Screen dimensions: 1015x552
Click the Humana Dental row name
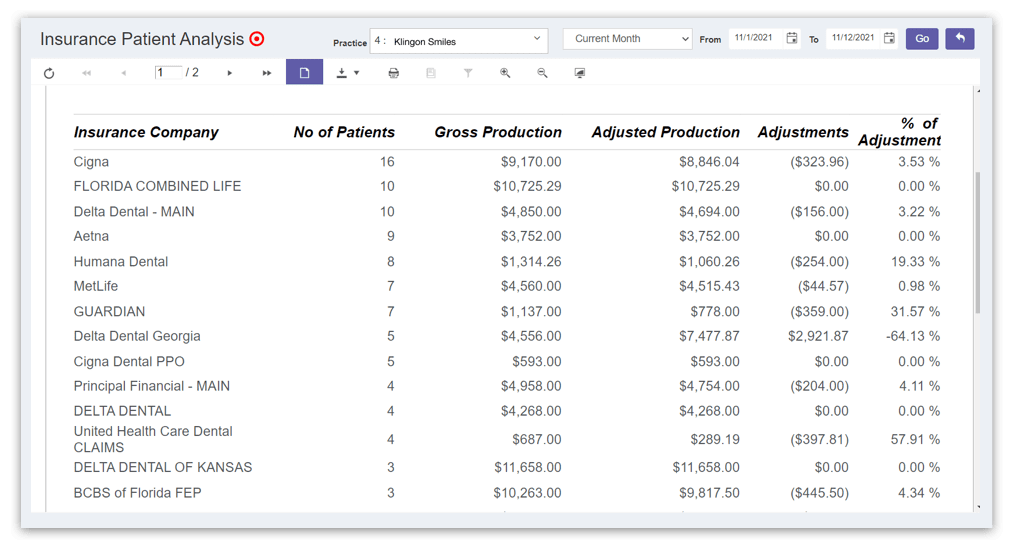(x=120, y=261)
